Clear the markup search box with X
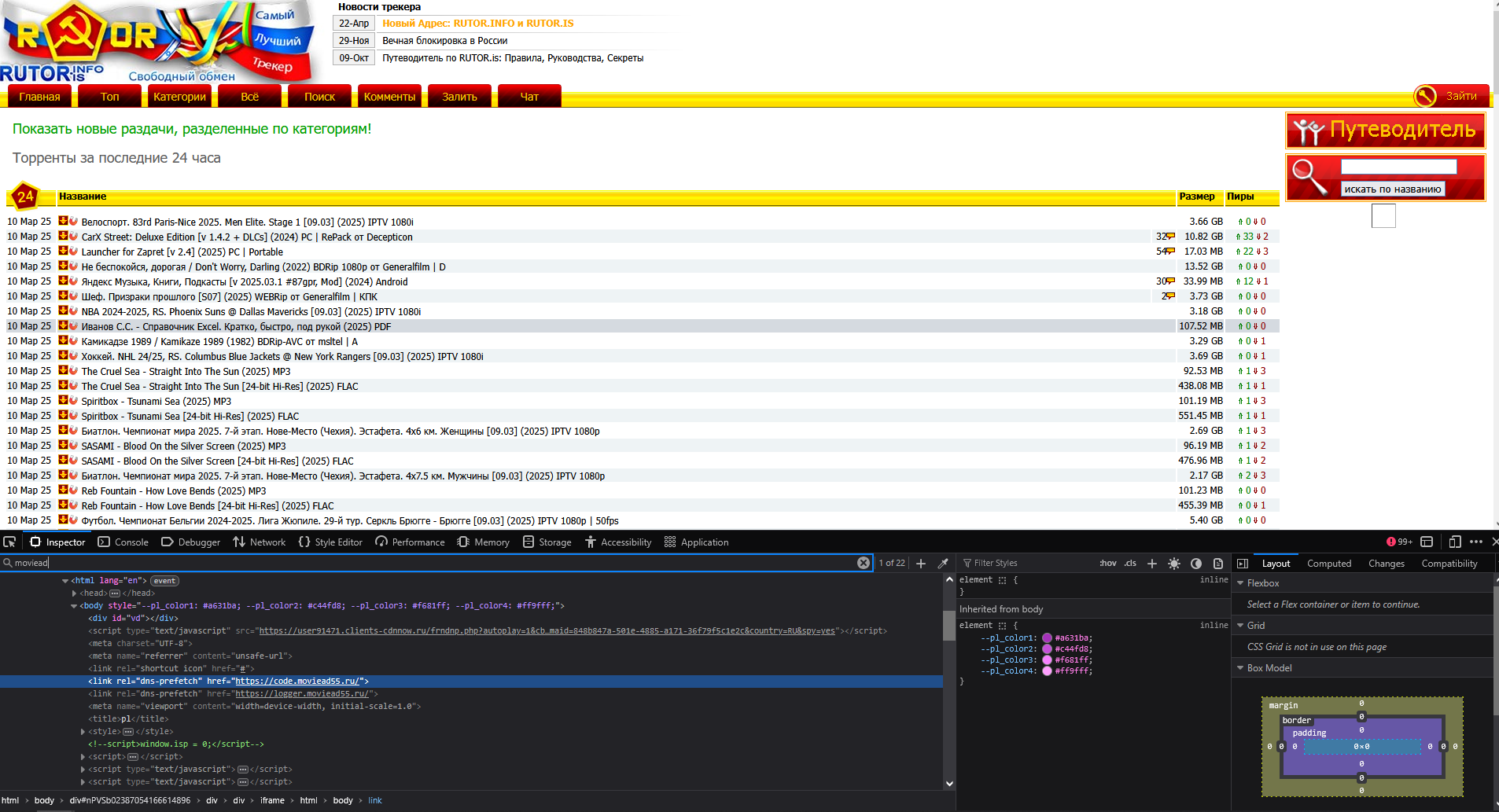The height and width of the screenshot is (812, 1499). 864,563
